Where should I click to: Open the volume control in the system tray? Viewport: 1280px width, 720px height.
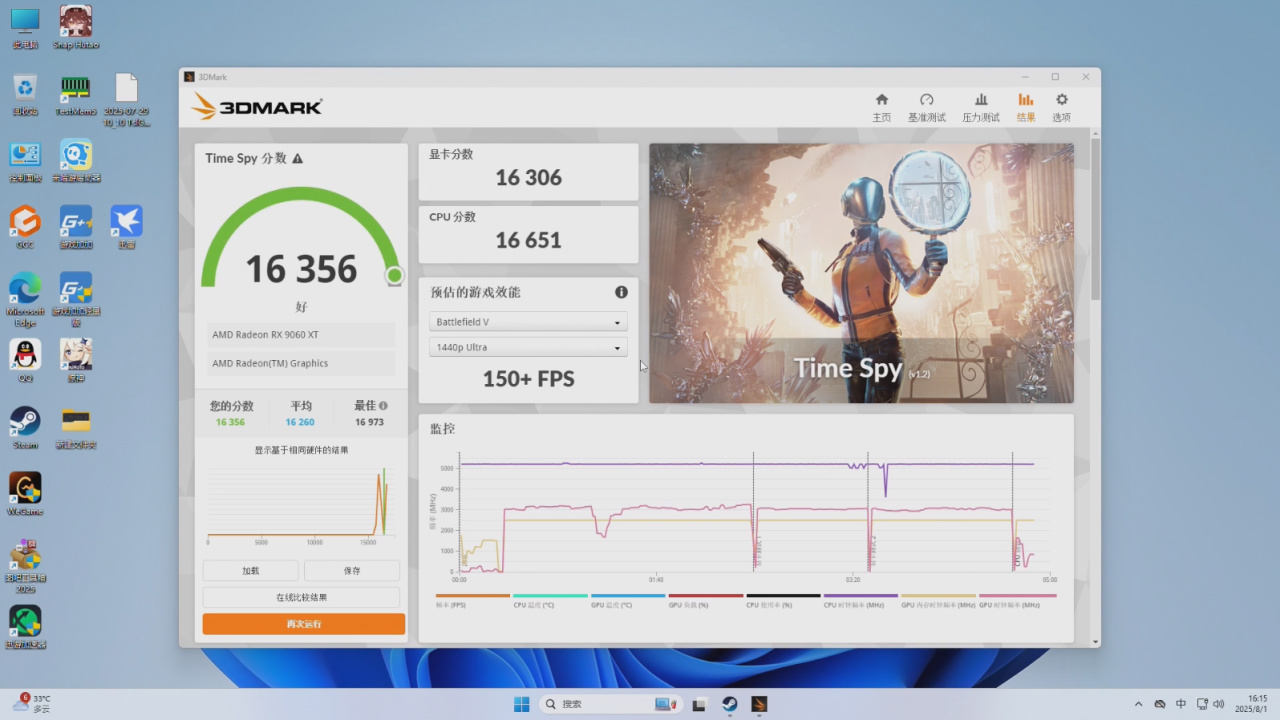tap(1217, 704)
